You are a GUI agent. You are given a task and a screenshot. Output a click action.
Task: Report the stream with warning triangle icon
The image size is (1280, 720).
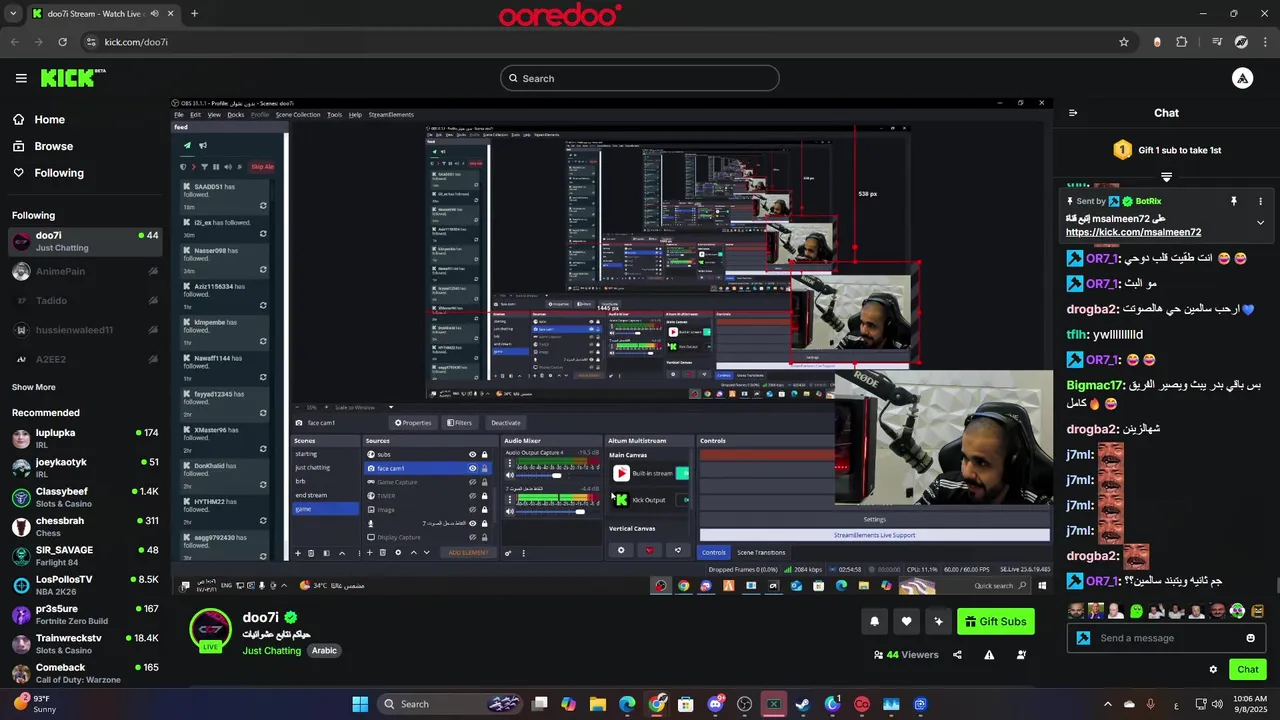pyautogui.click(x=989, y=655)
